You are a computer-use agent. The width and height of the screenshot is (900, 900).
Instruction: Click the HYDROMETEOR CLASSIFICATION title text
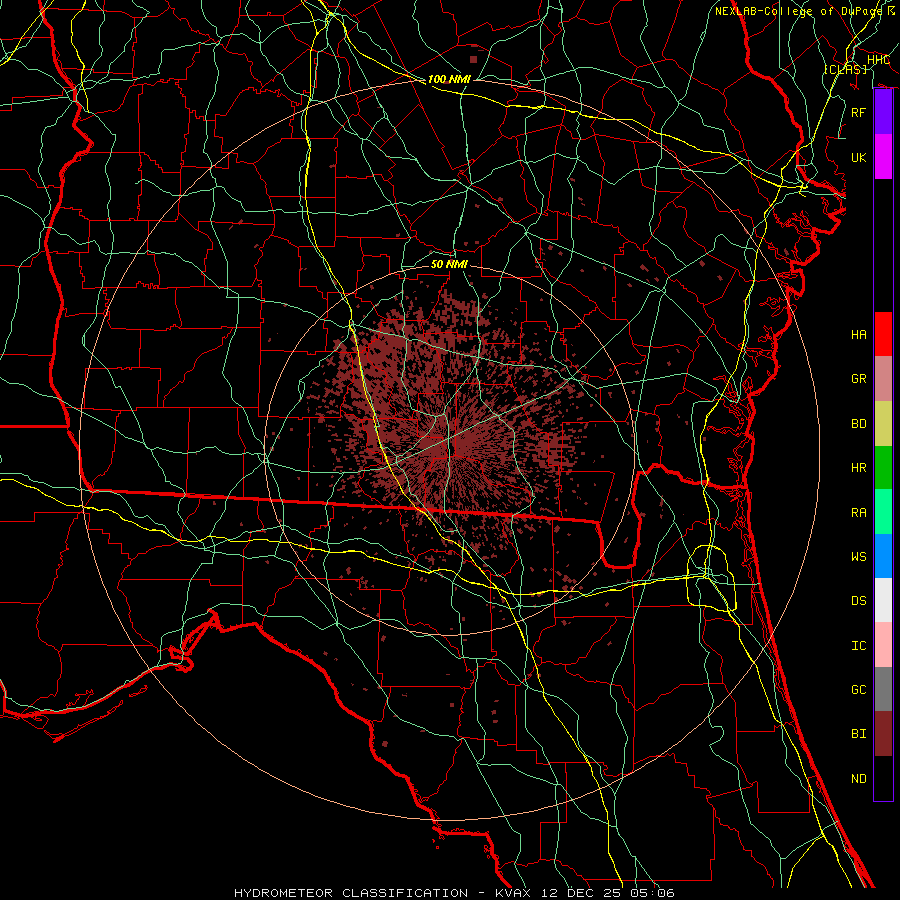tap(351, 893)
